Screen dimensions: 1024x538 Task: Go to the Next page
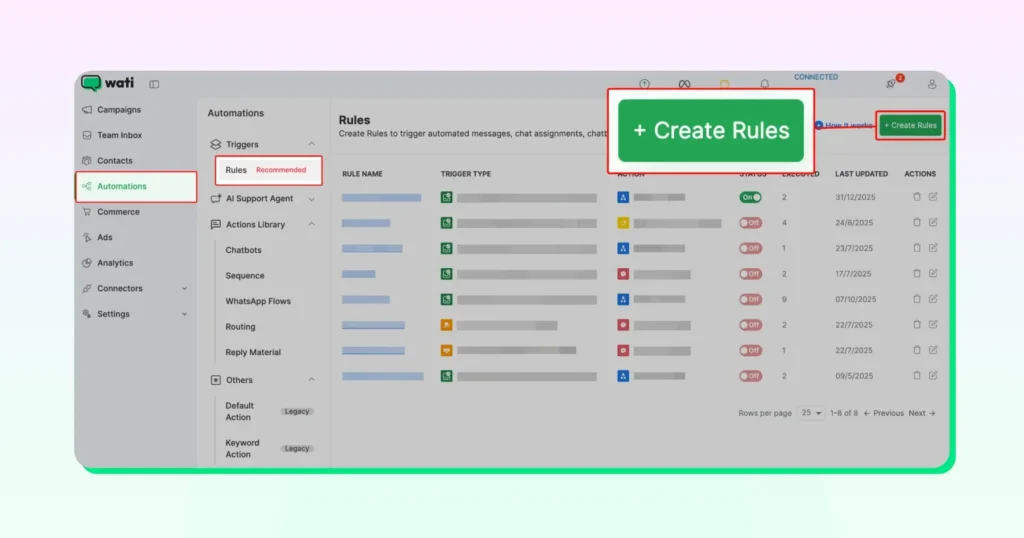pos(922,413)
